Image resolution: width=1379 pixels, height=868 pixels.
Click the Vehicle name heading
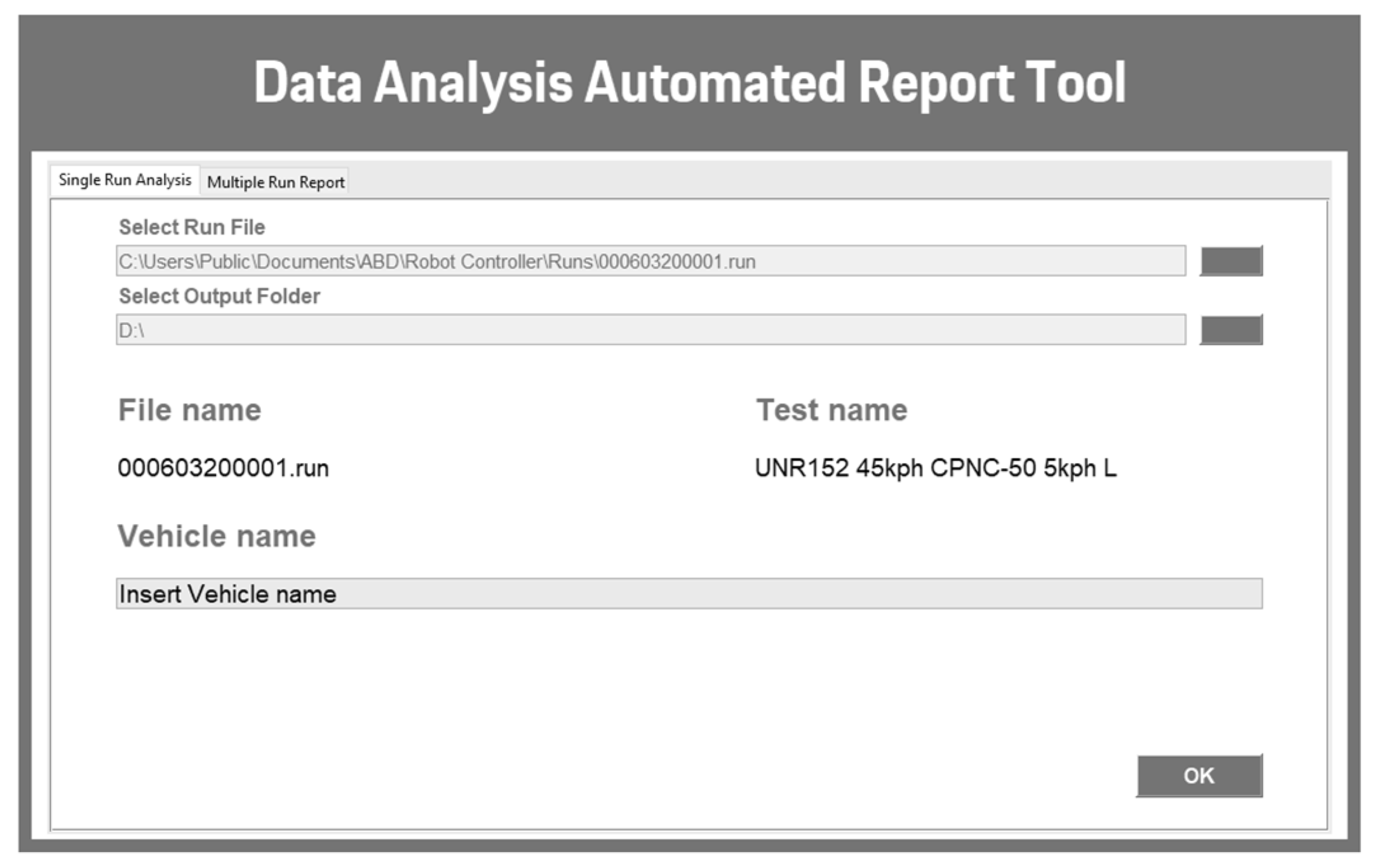[217, 537]
